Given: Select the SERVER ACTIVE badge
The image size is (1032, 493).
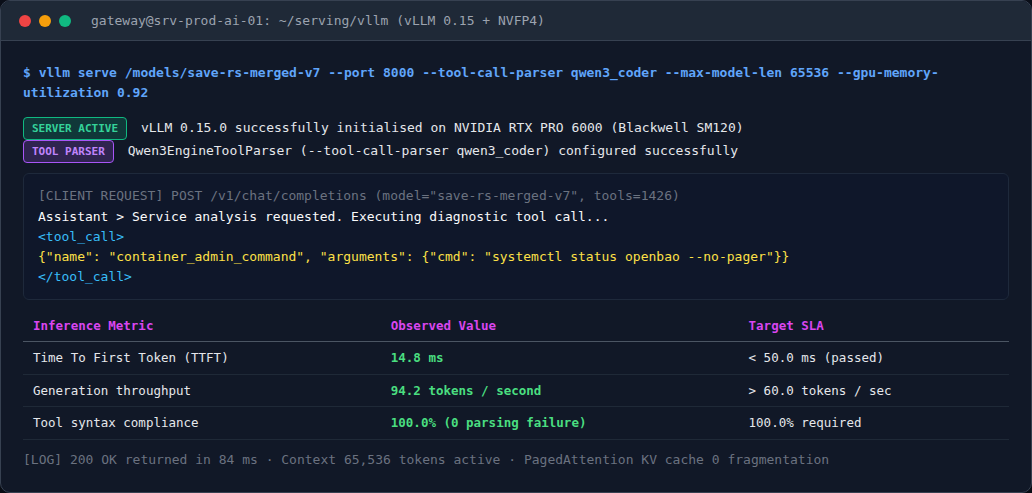Looking at the screenshot, I should pos(75,128).
